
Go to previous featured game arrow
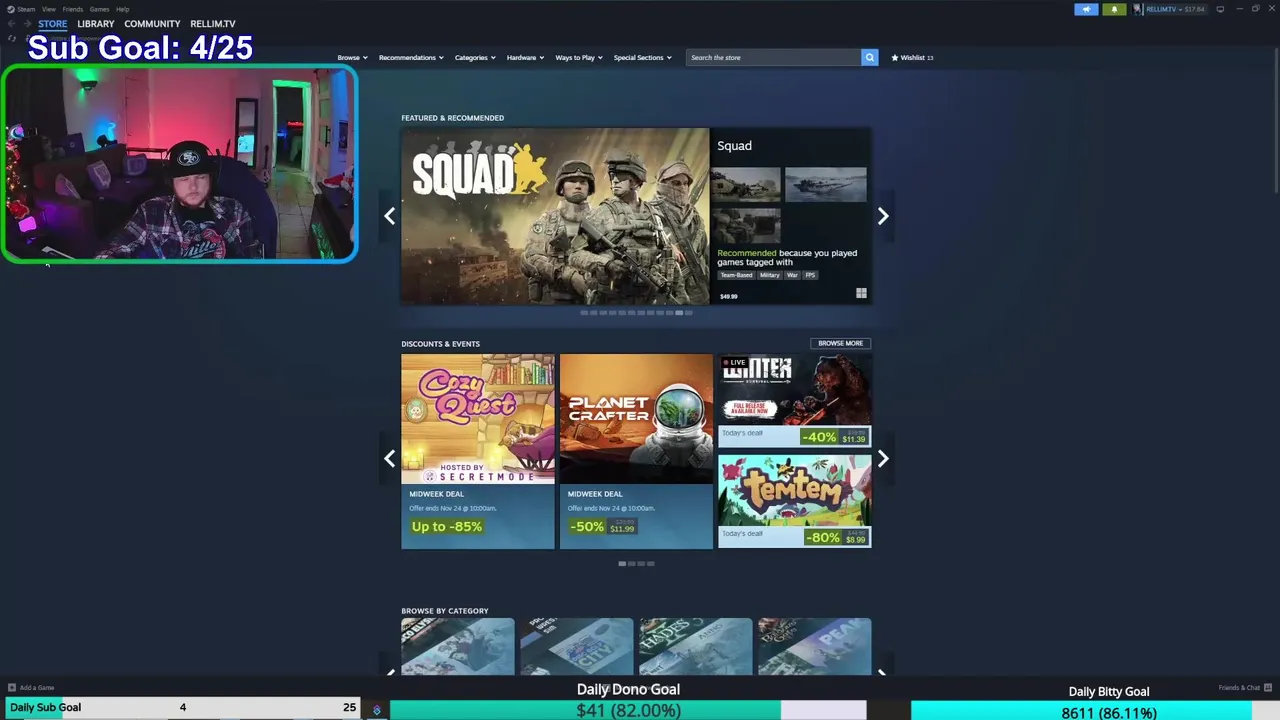coord(390,216)
